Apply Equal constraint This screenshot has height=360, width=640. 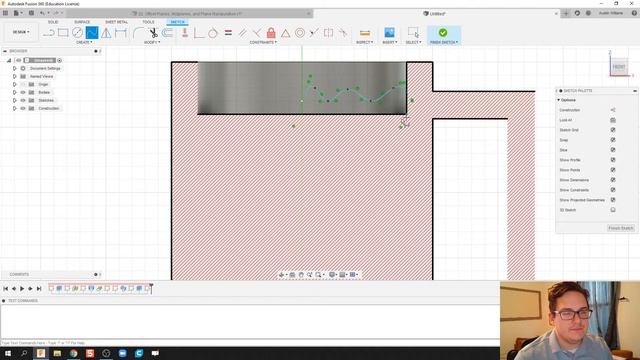[228, 33]
